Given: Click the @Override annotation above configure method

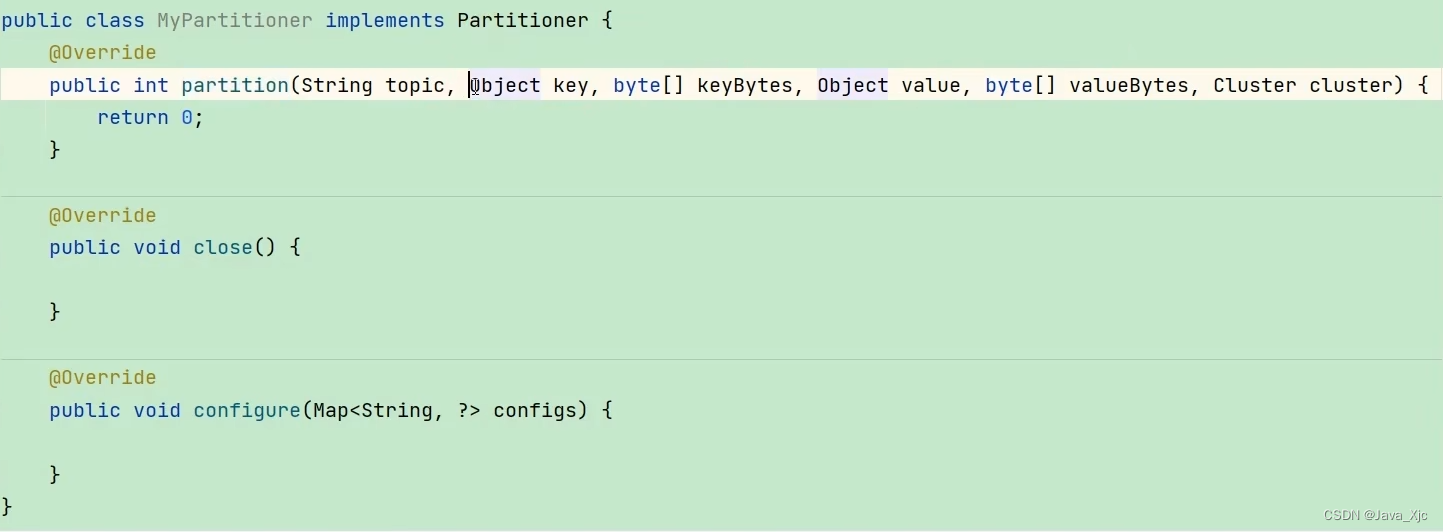Looking at the screenshot, I should tap(102, 377).
